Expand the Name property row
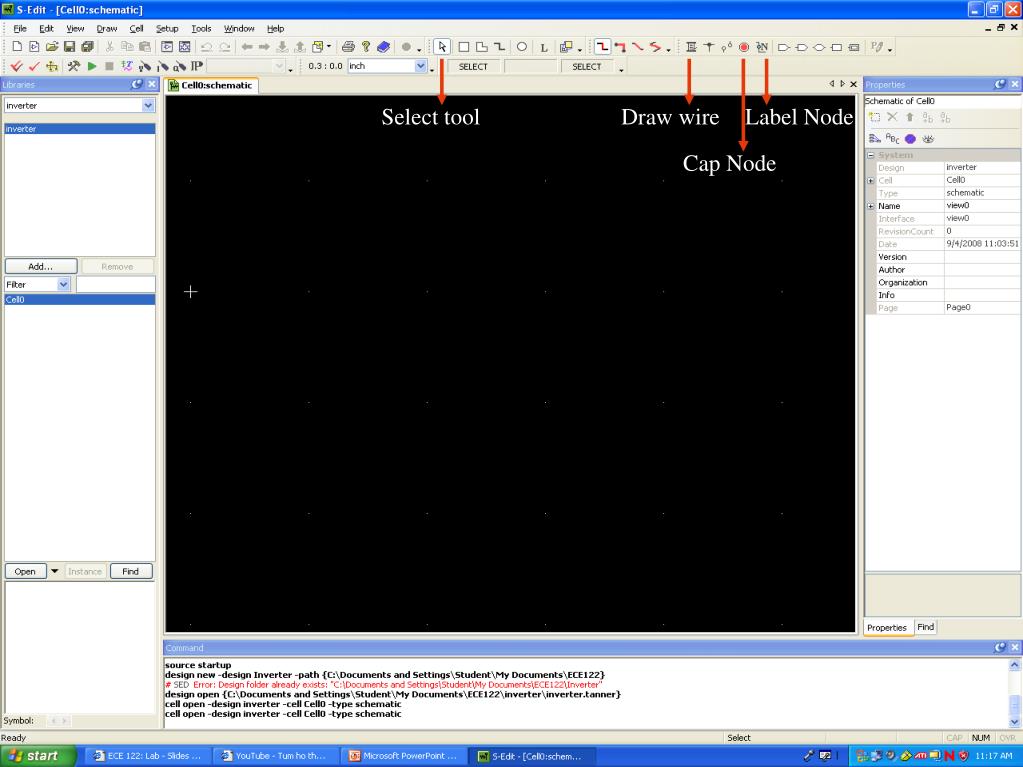 click(870, 206)
